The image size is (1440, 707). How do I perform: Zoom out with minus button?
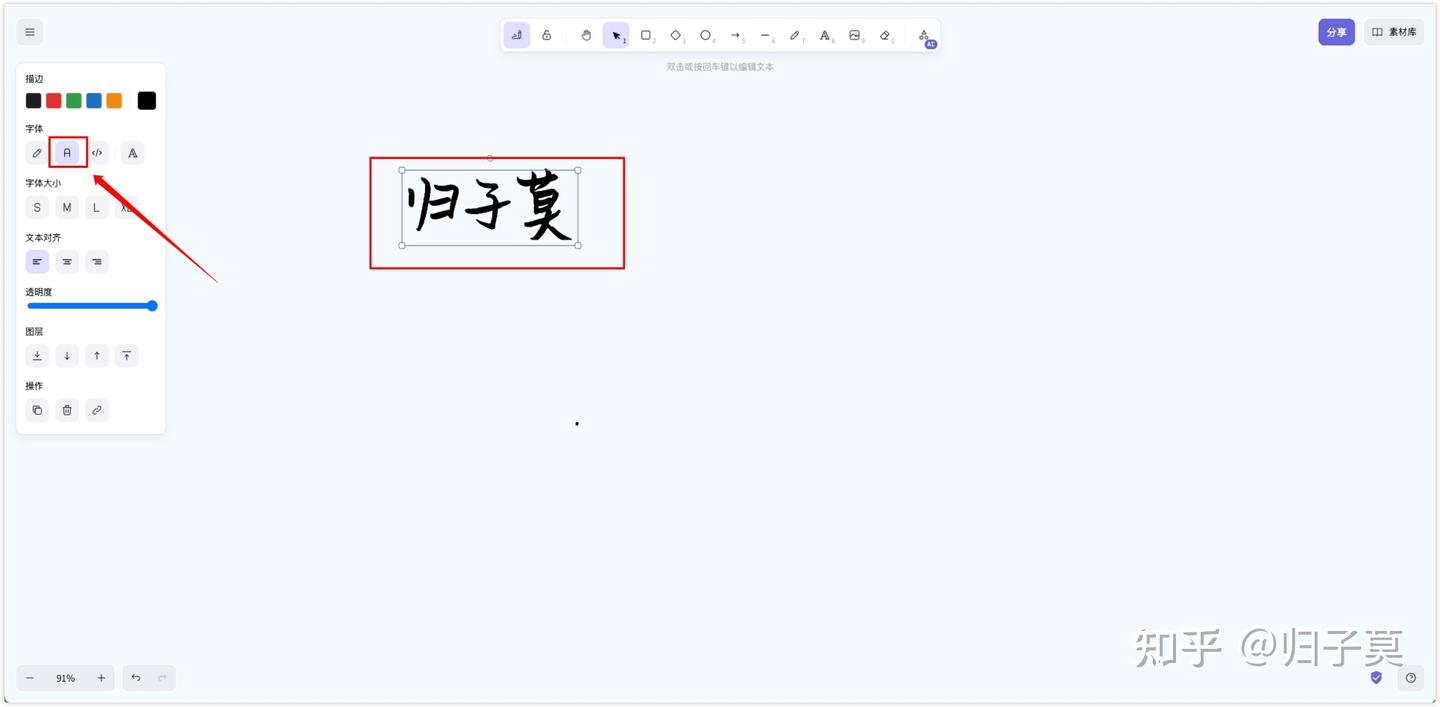30,678
